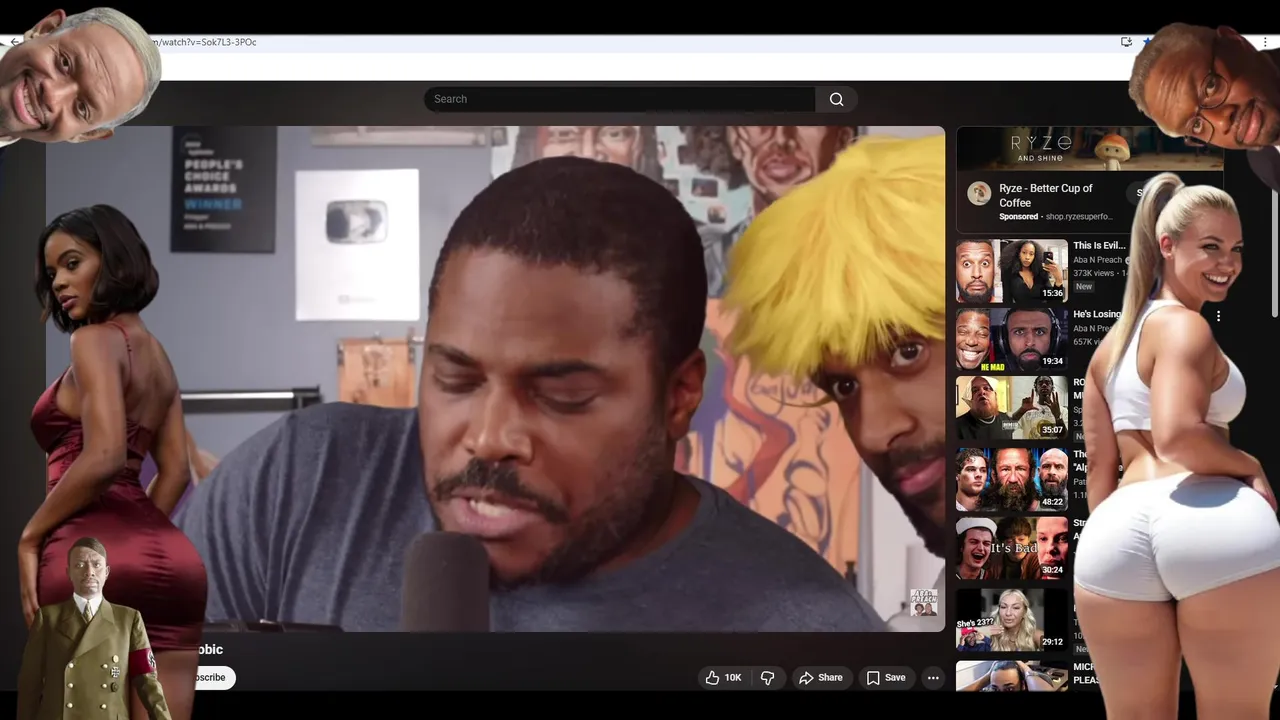Open the 'This Is Evil...' video thumbnail
The height and width of the screenshot is (720, 1280).
point(1011,270)
